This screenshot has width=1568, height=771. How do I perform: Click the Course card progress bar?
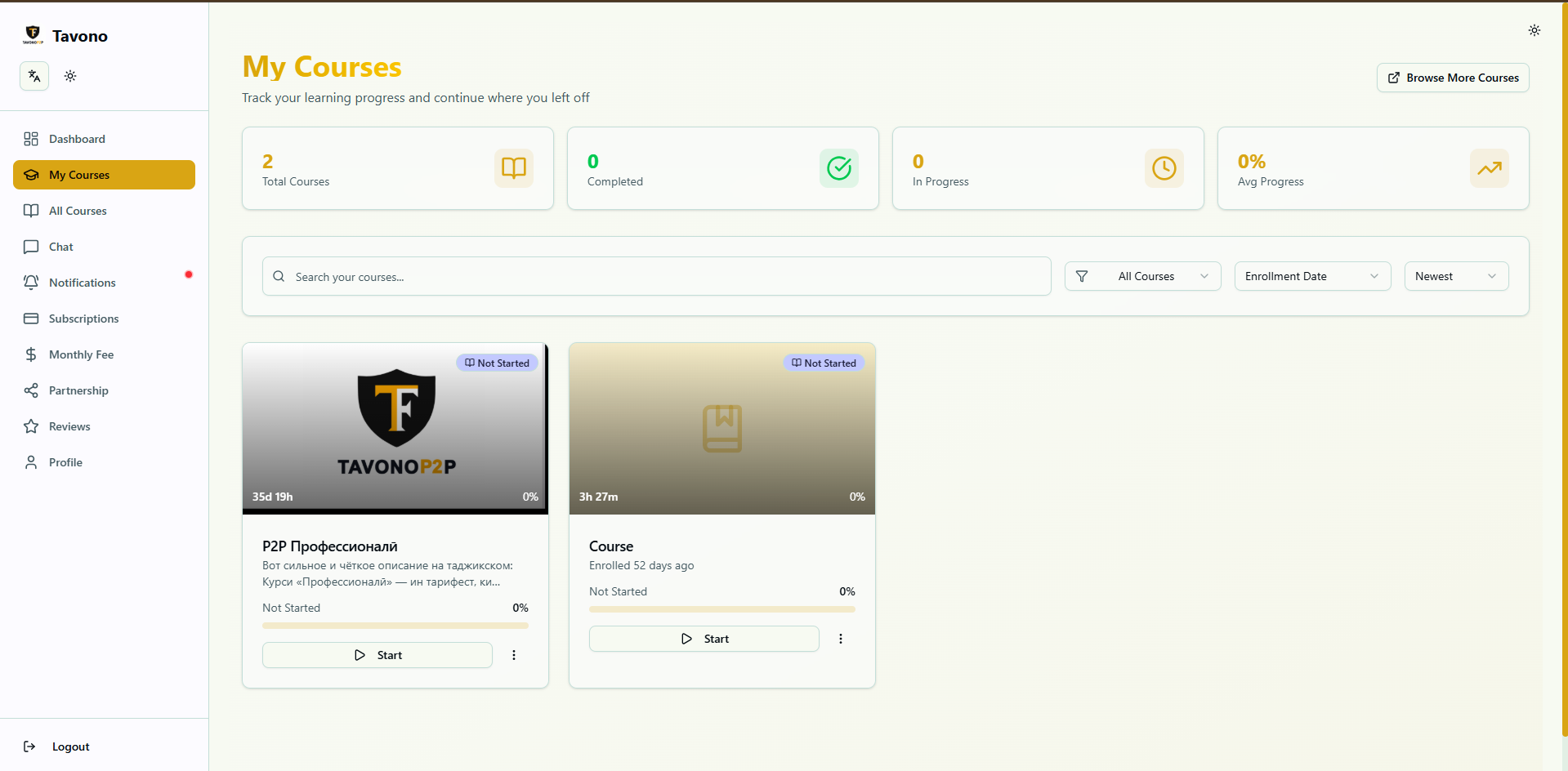coord(722,609)
